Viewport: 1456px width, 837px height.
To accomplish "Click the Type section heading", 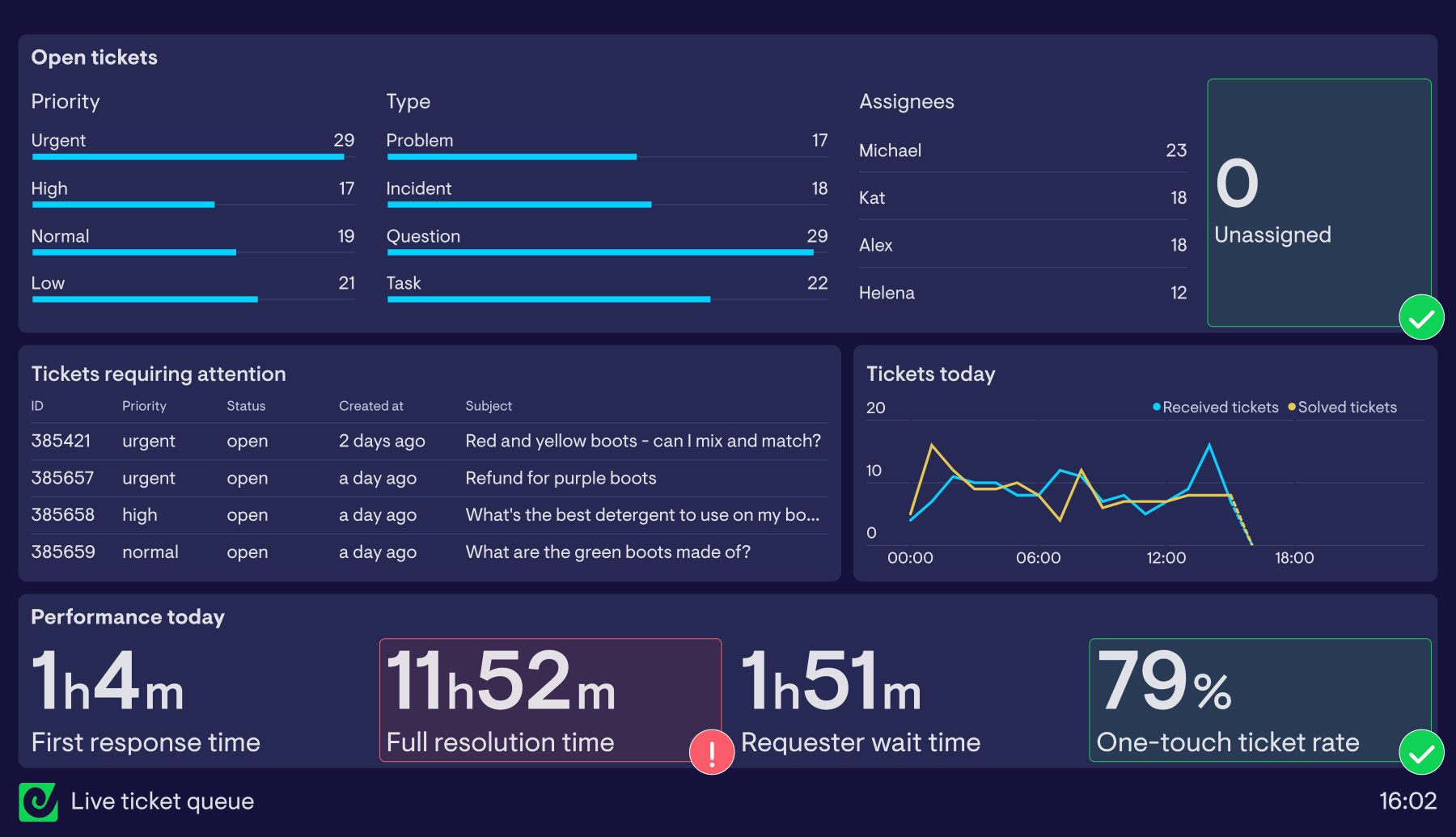I will (408, 102).
